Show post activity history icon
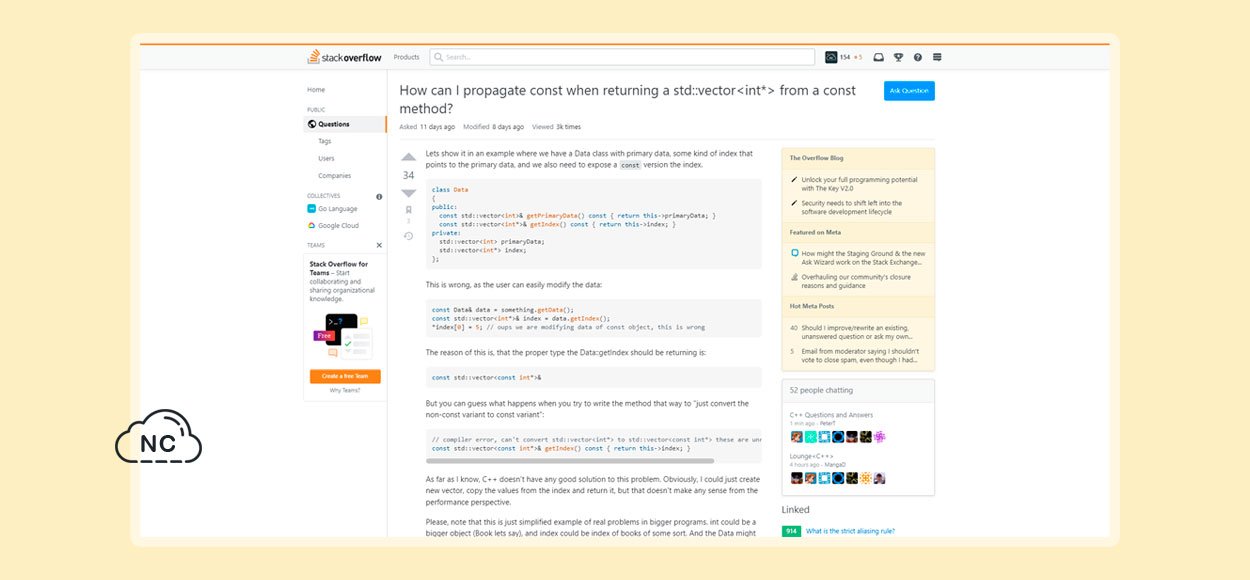 click(x=408, y=236)
